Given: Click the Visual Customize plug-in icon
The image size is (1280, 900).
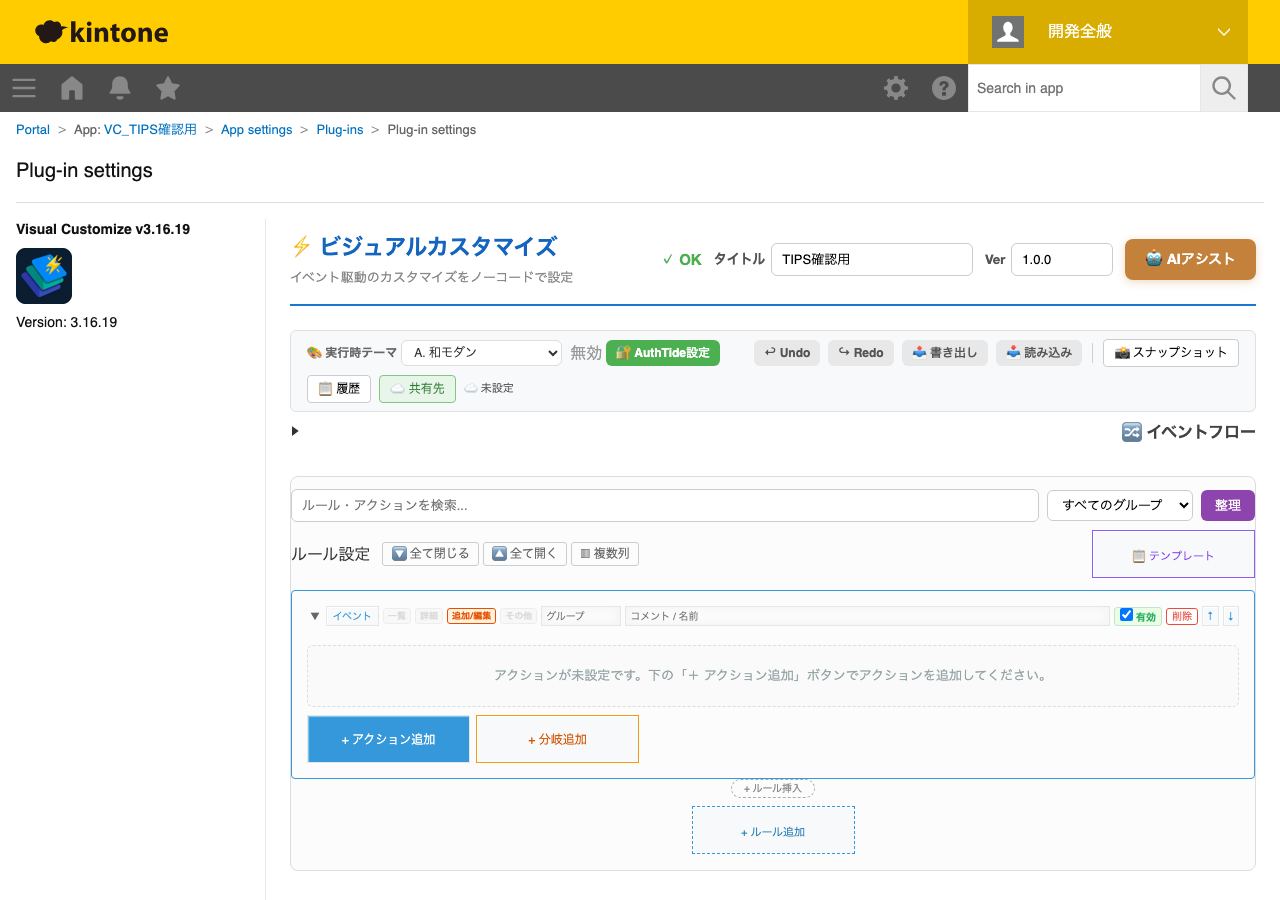Looking at the screenshot, I should click(x=44, y=276).
